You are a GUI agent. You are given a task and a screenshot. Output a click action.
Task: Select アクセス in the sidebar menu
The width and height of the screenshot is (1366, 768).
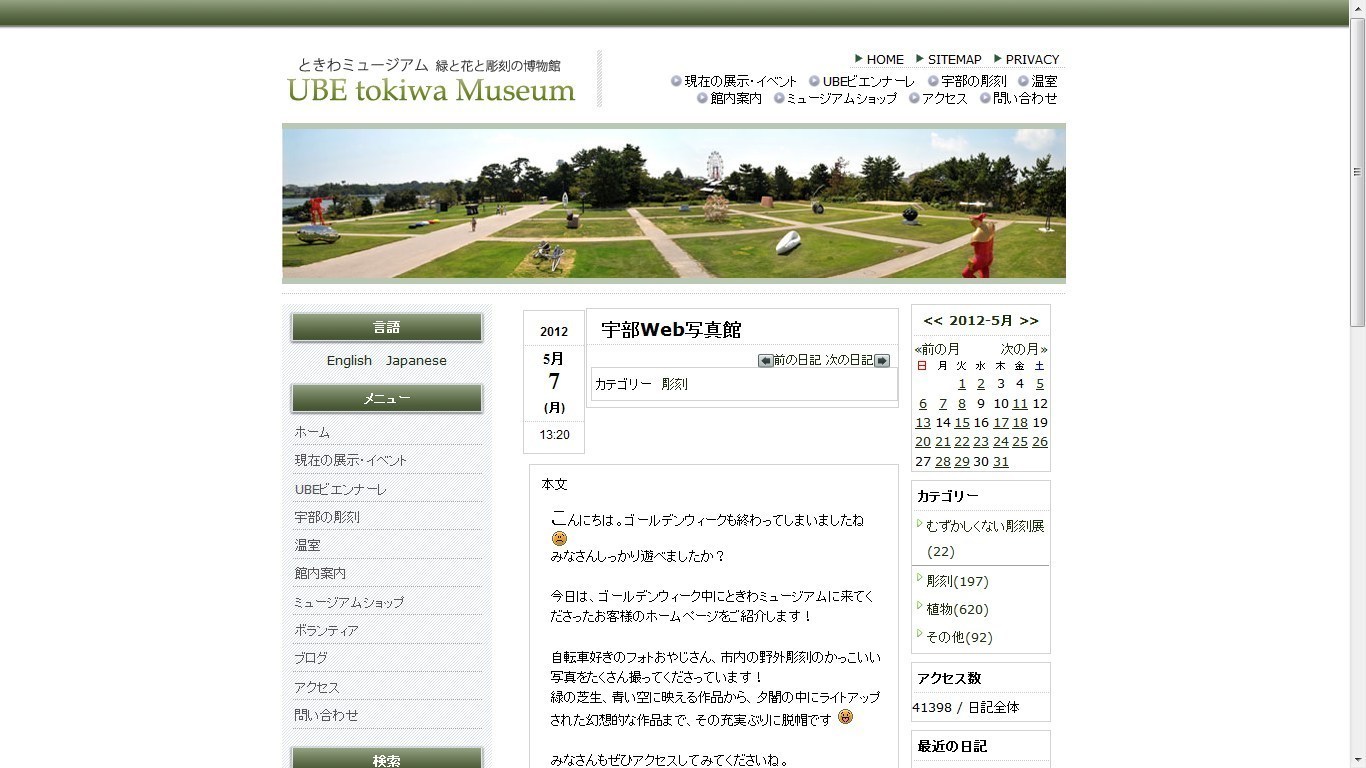click(317, 688)
